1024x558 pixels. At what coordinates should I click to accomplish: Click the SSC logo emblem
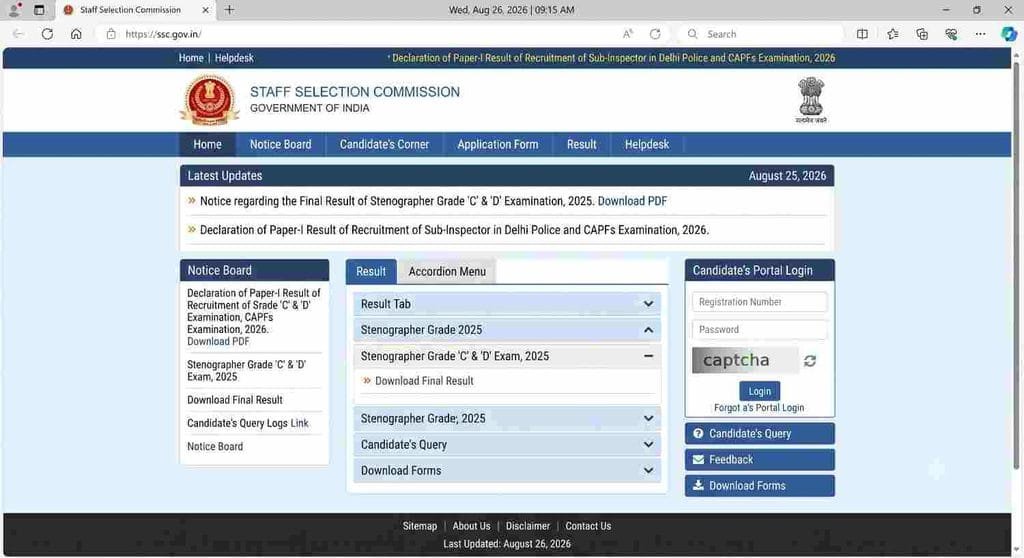210,100
